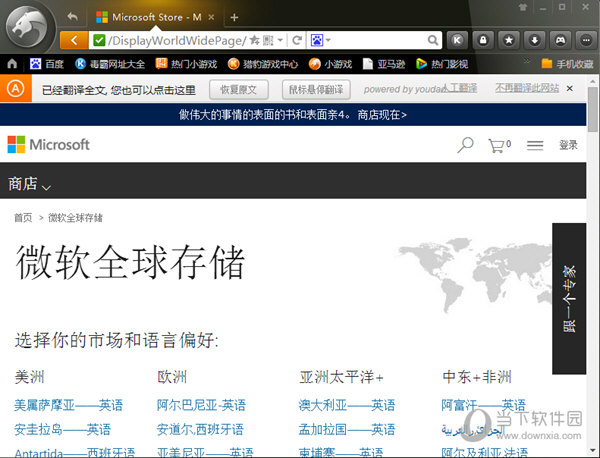The image size is (600, 458).
Task: Click 不再翻译此网站 link
Action: point(527,88)
